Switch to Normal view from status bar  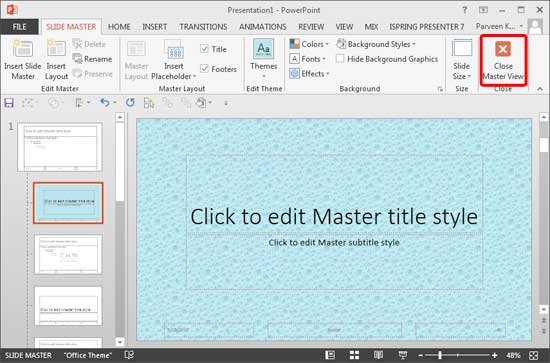[x=330, y=355]
